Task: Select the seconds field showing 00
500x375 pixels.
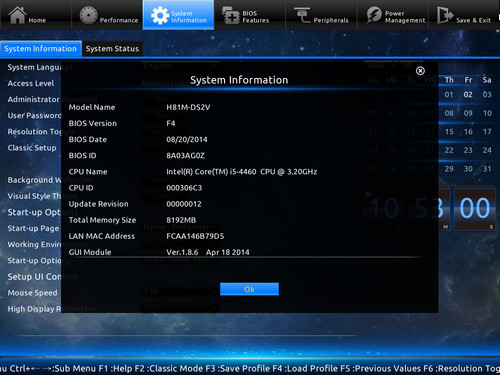Action: (475, 209)
